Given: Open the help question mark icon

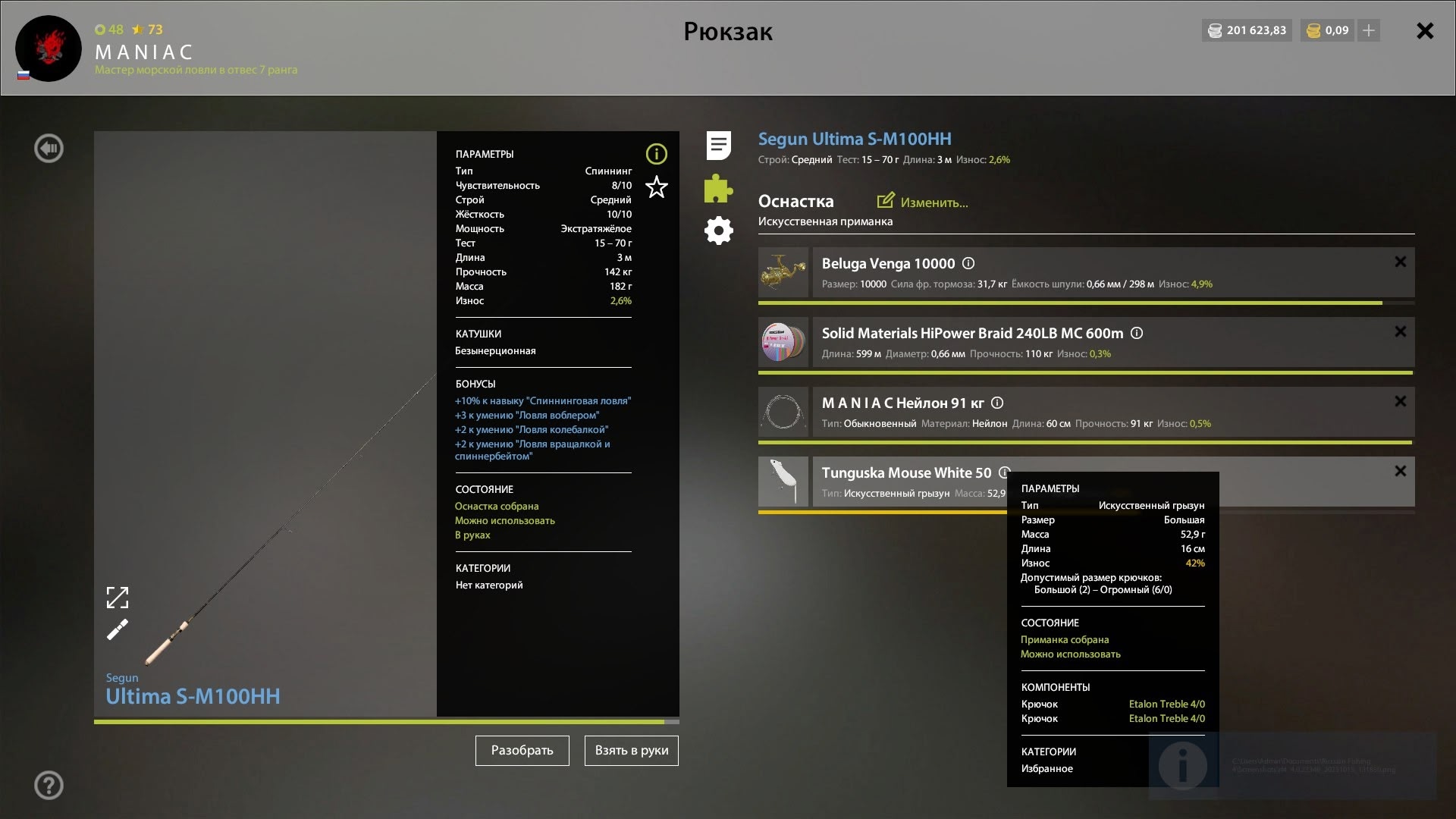Looking at the screenshot, I should click(x=49, y=785).
